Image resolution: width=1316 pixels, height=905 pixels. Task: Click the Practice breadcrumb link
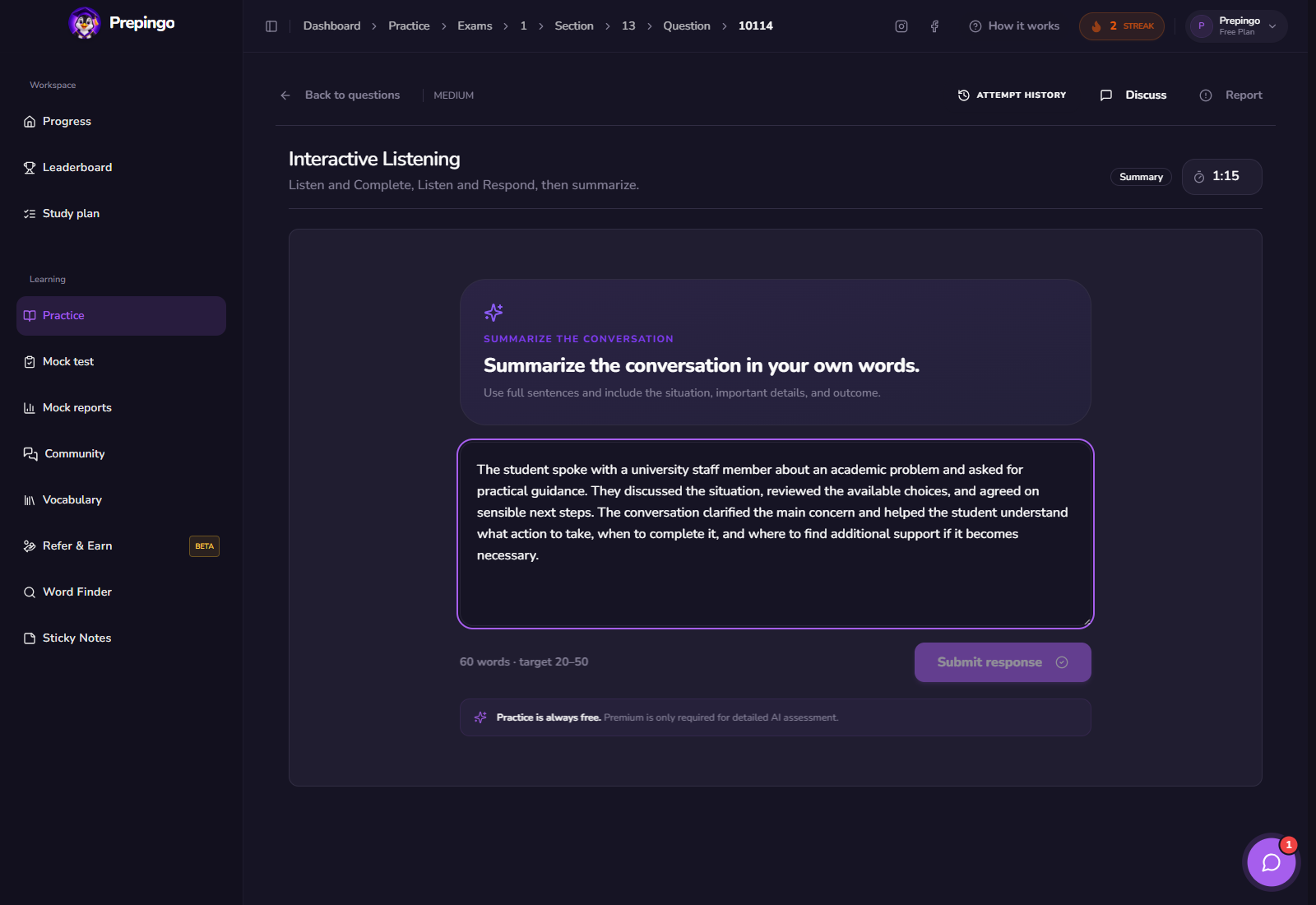pos(409,26)
